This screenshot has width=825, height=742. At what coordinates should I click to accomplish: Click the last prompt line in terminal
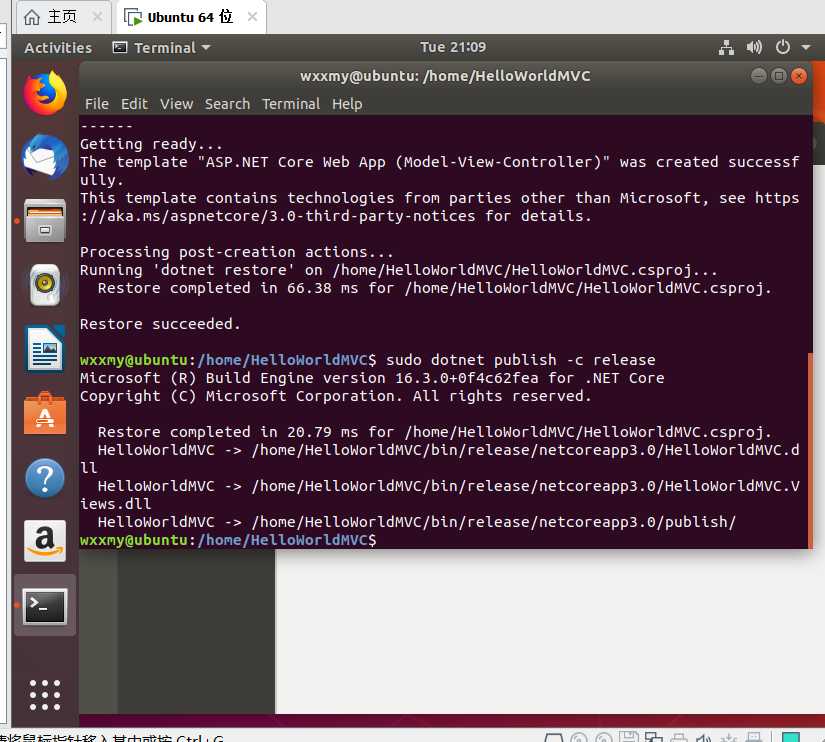coord(228,540)
